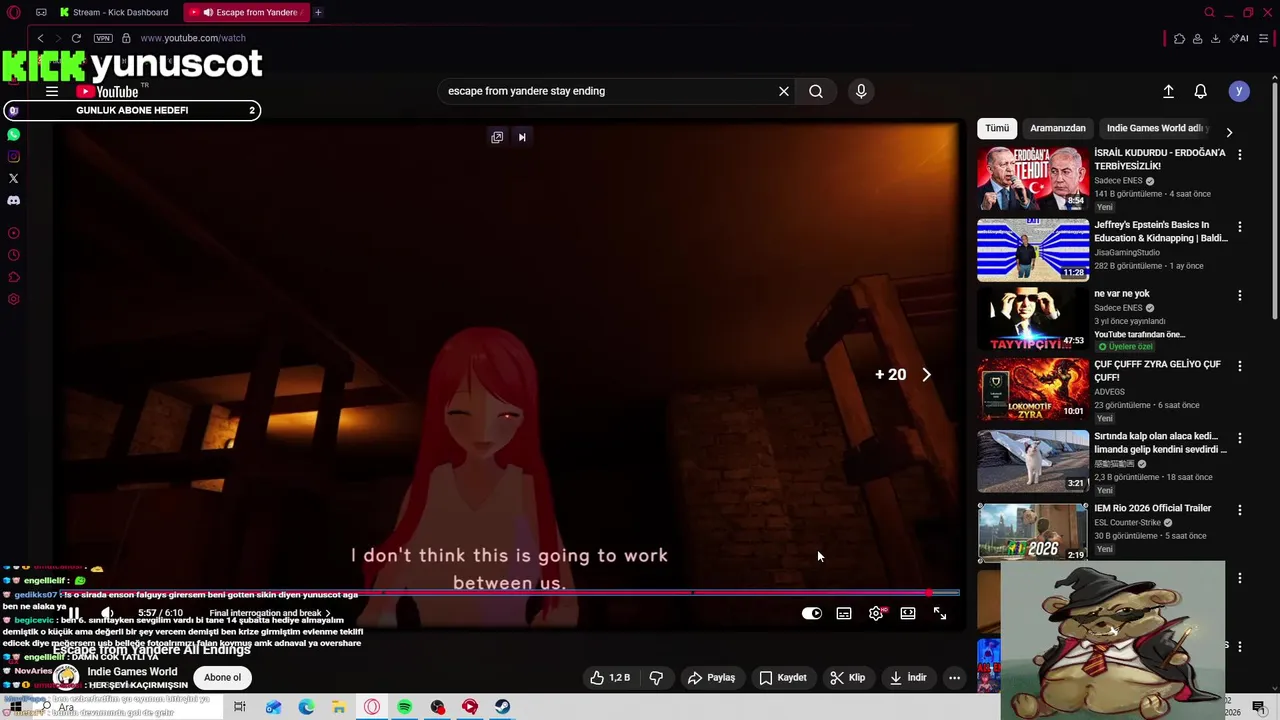Open Spotify from the Windows taskbar
Viewport: 1280px width, 720px height.
point(405,707)
